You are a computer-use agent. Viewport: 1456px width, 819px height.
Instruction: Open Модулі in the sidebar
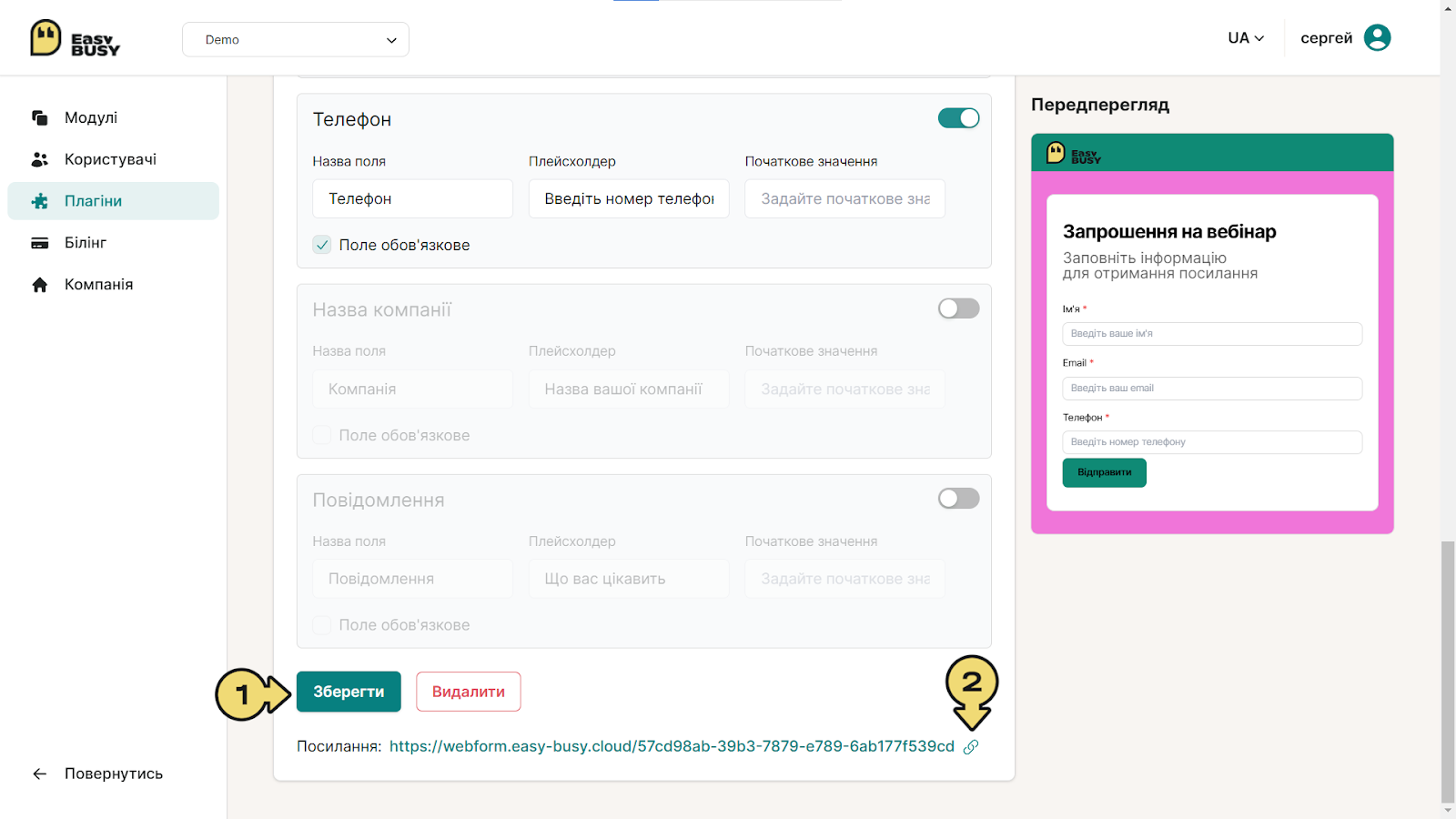(91, 117)
